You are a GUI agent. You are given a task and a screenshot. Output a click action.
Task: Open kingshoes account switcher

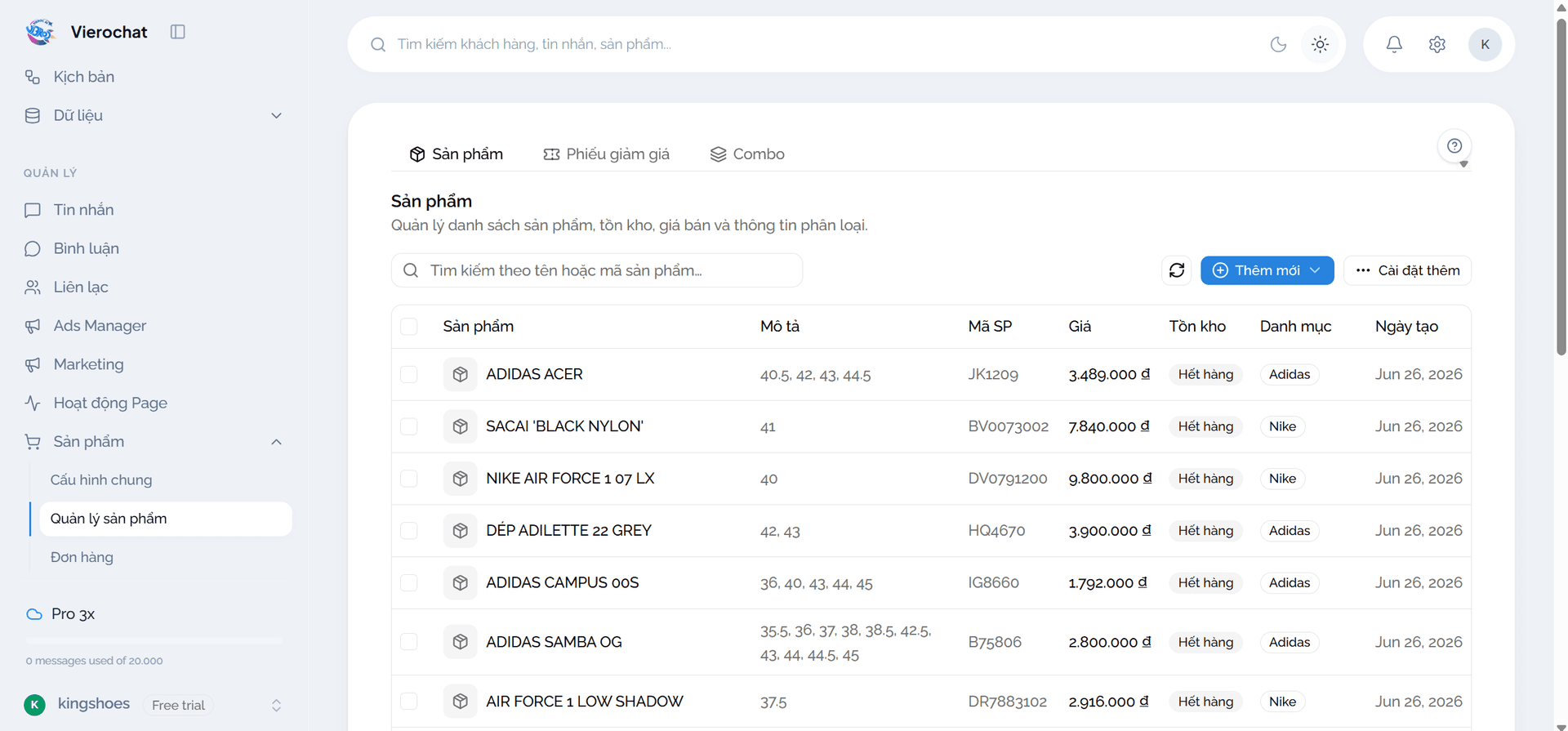tap(154, 705)
